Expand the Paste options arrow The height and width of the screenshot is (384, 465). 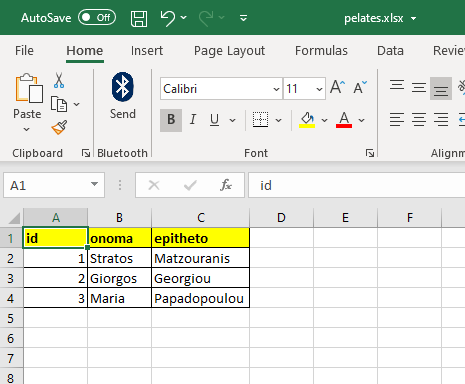click(x=27, y=129)
